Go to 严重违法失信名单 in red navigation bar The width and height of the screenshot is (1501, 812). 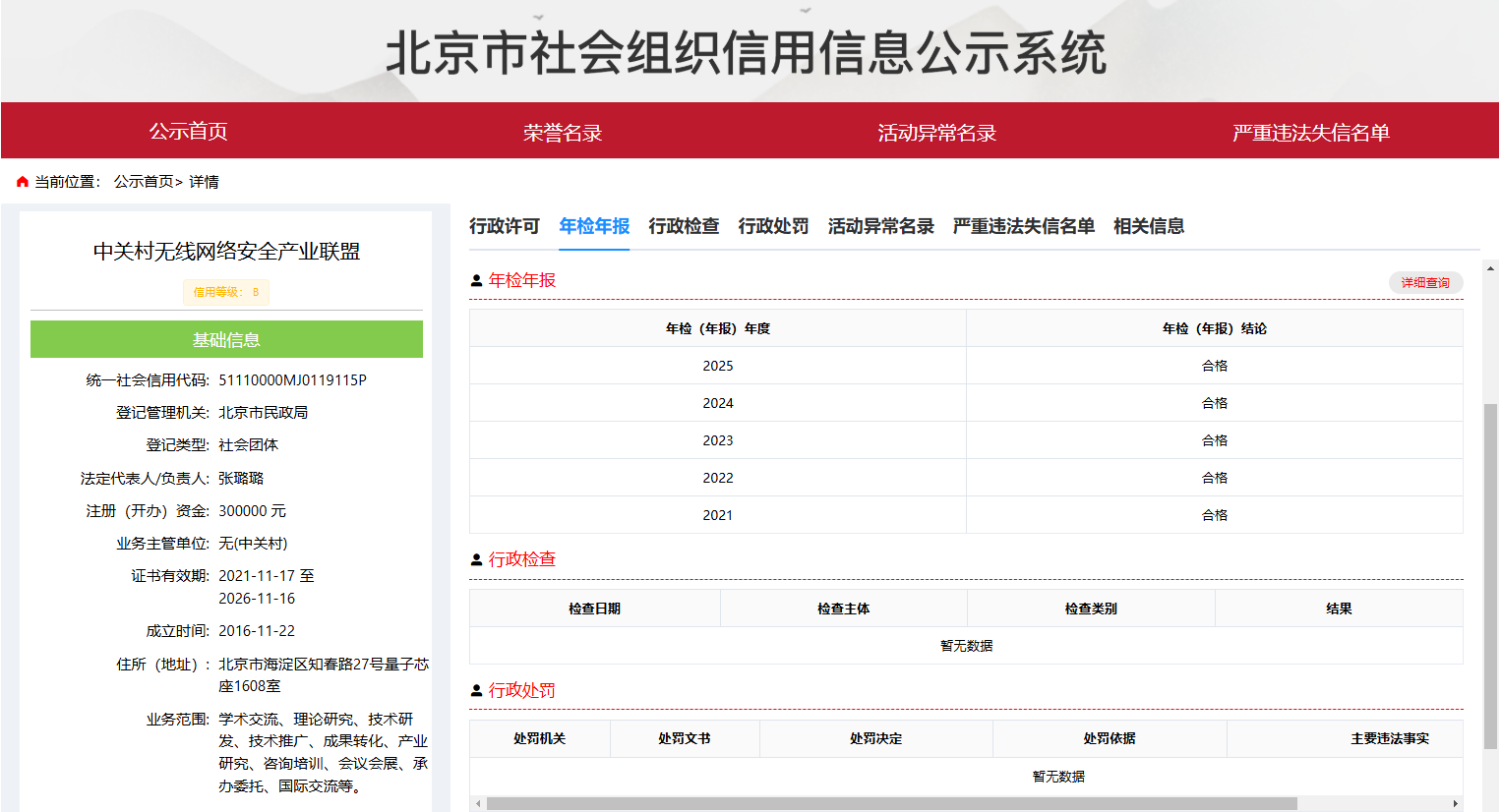click(1311, 133)
